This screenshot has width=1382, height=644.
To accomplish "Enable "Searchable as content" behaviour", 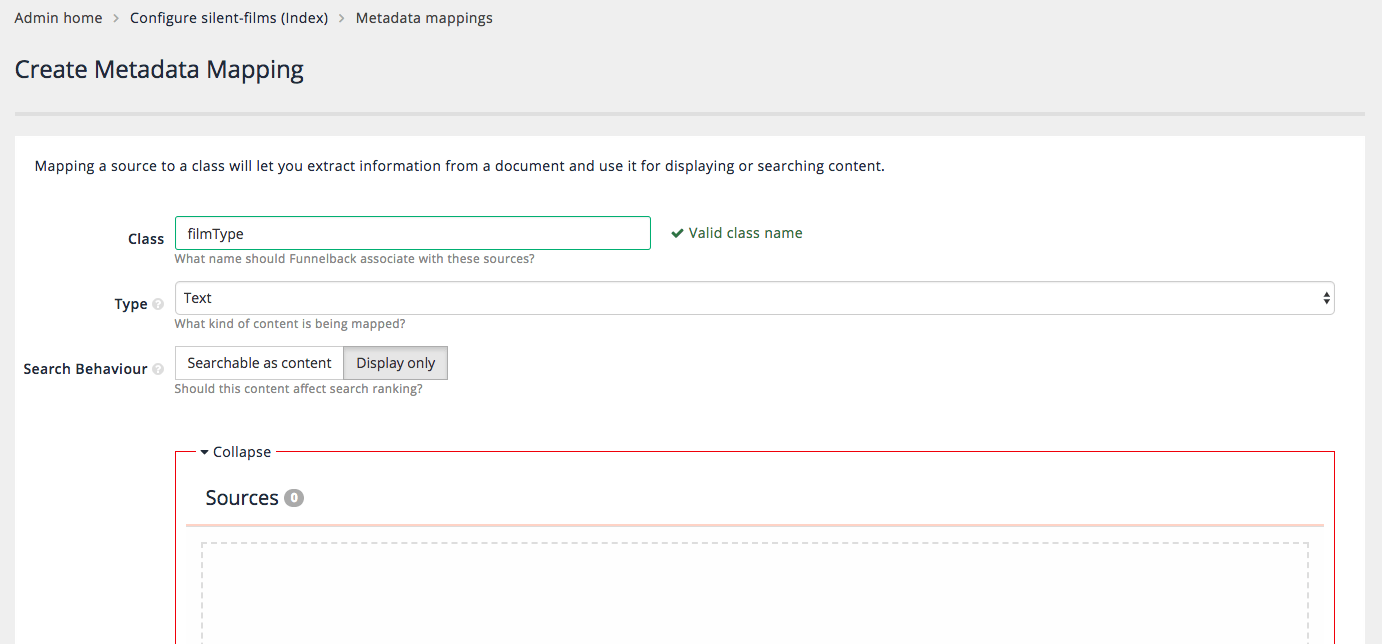I will click(x=258, y=363).
